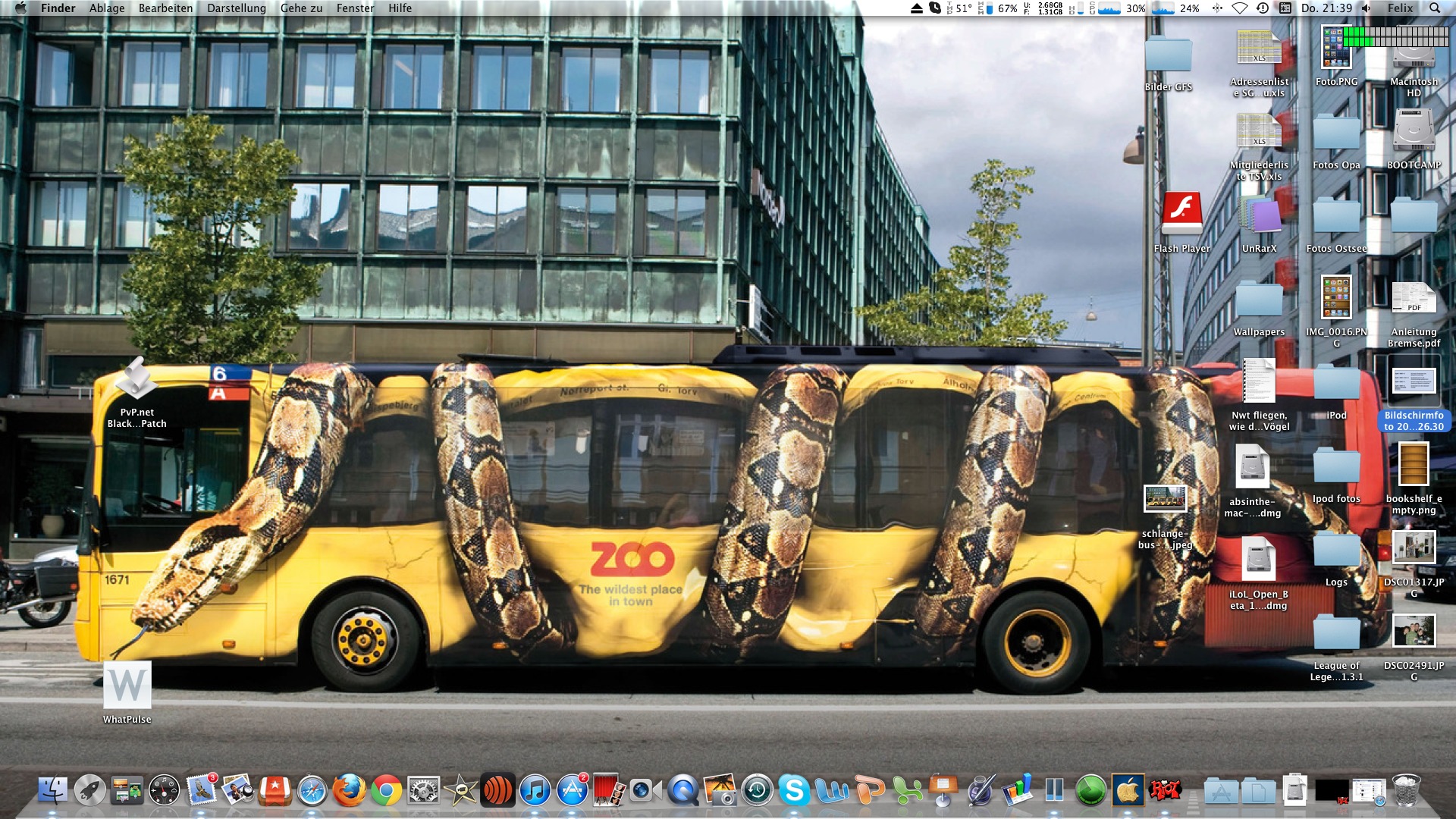Select the WhatPulse icon
1456x819 pixels.
point(127,692)
